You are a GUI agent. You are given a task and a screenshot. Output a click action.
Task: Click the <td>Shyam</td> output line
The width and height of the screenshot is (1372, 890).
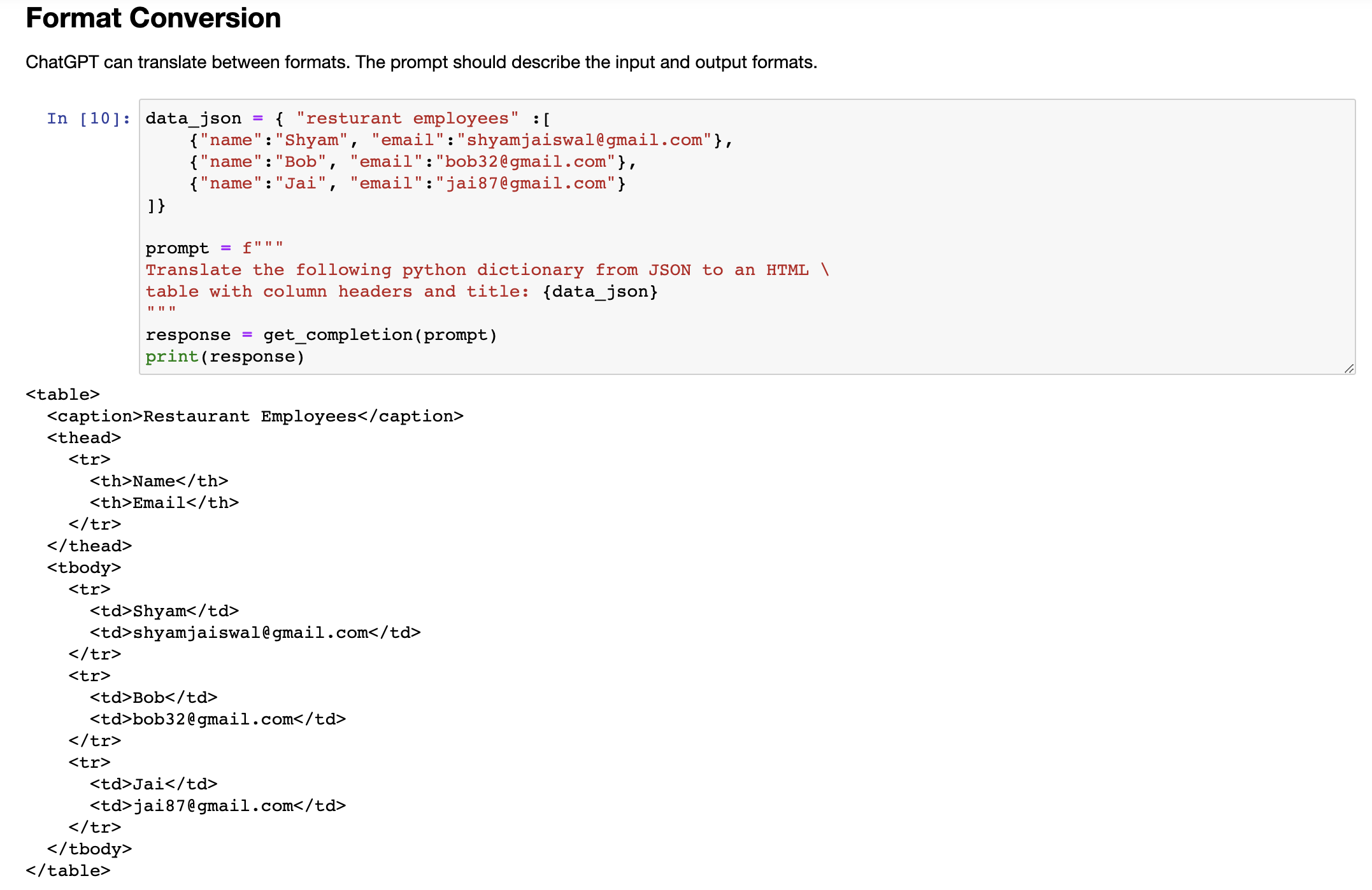(164, 611)
